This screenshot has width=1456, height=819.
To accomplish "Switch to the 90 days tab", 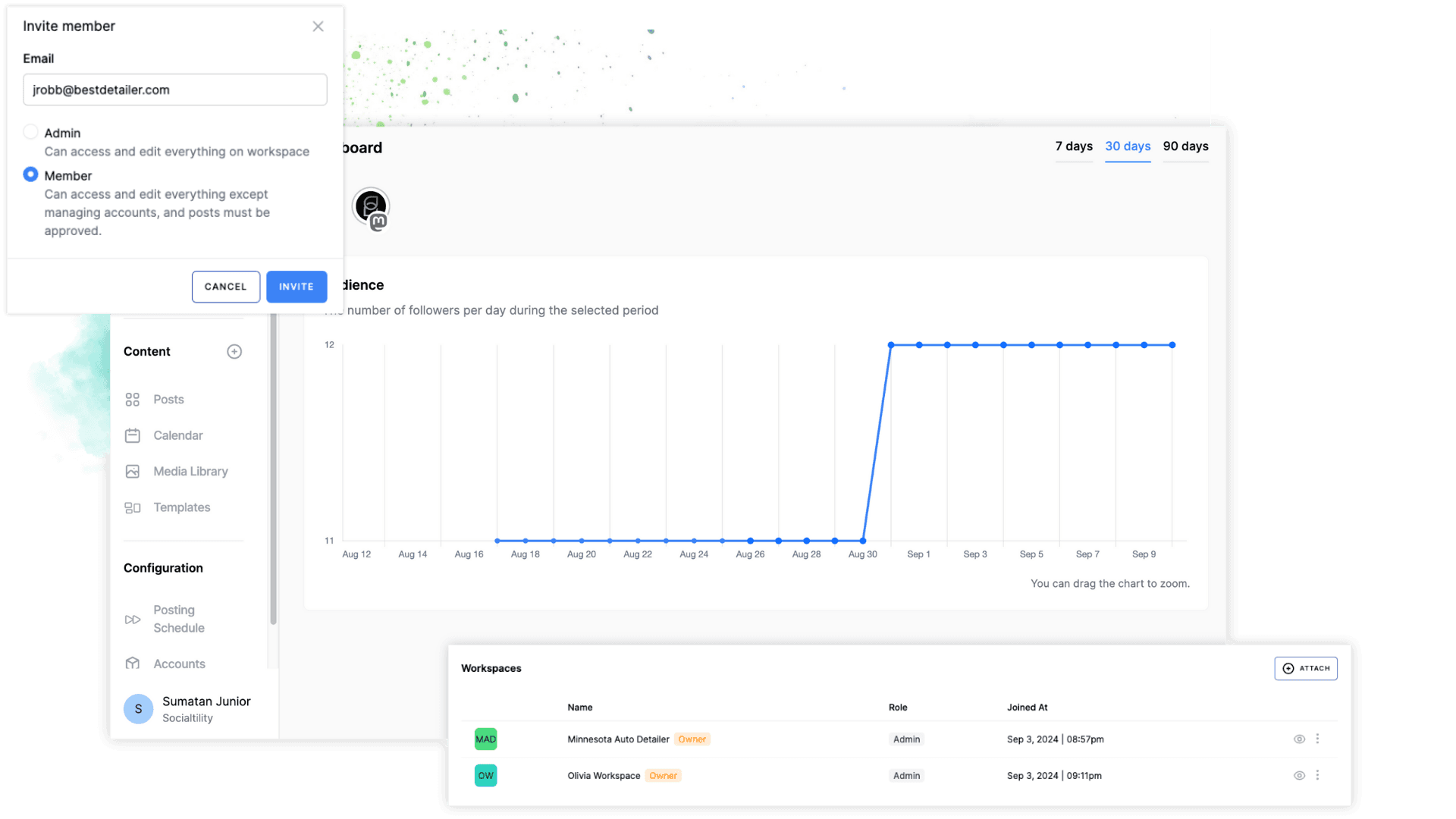I will click(1185, 146).
